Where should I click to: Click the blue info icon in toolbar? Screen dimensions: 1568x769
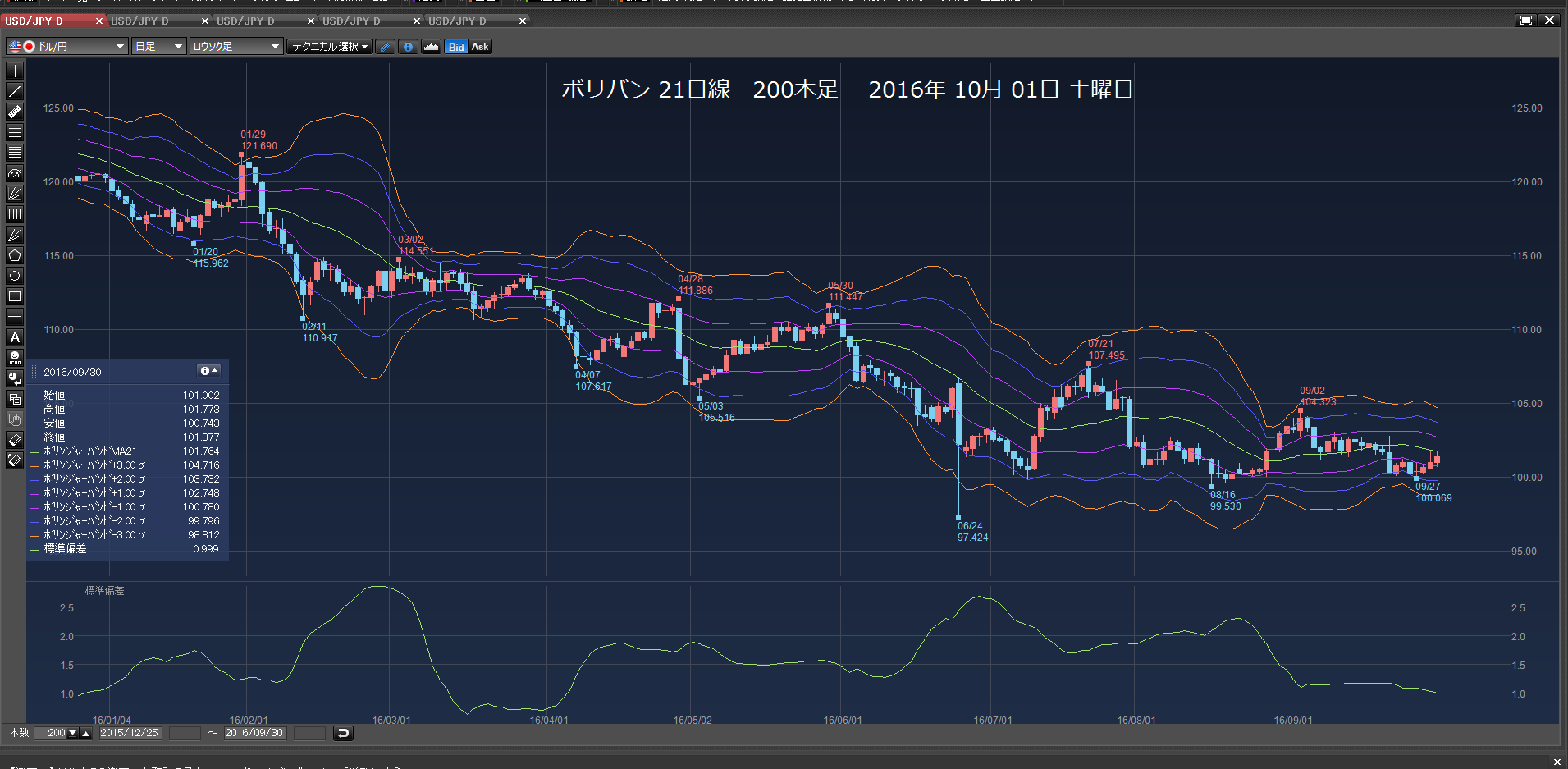click(x=408, y=47)
